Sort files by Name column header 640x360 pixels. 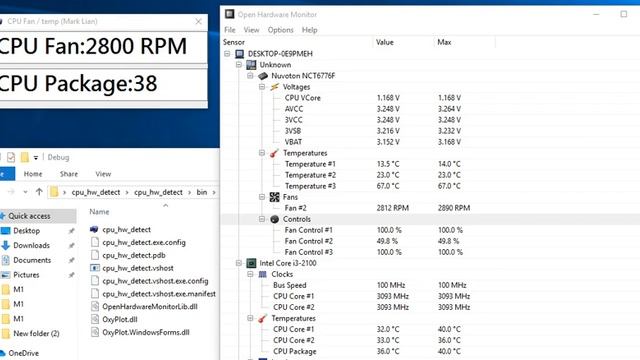pos(99,212)
